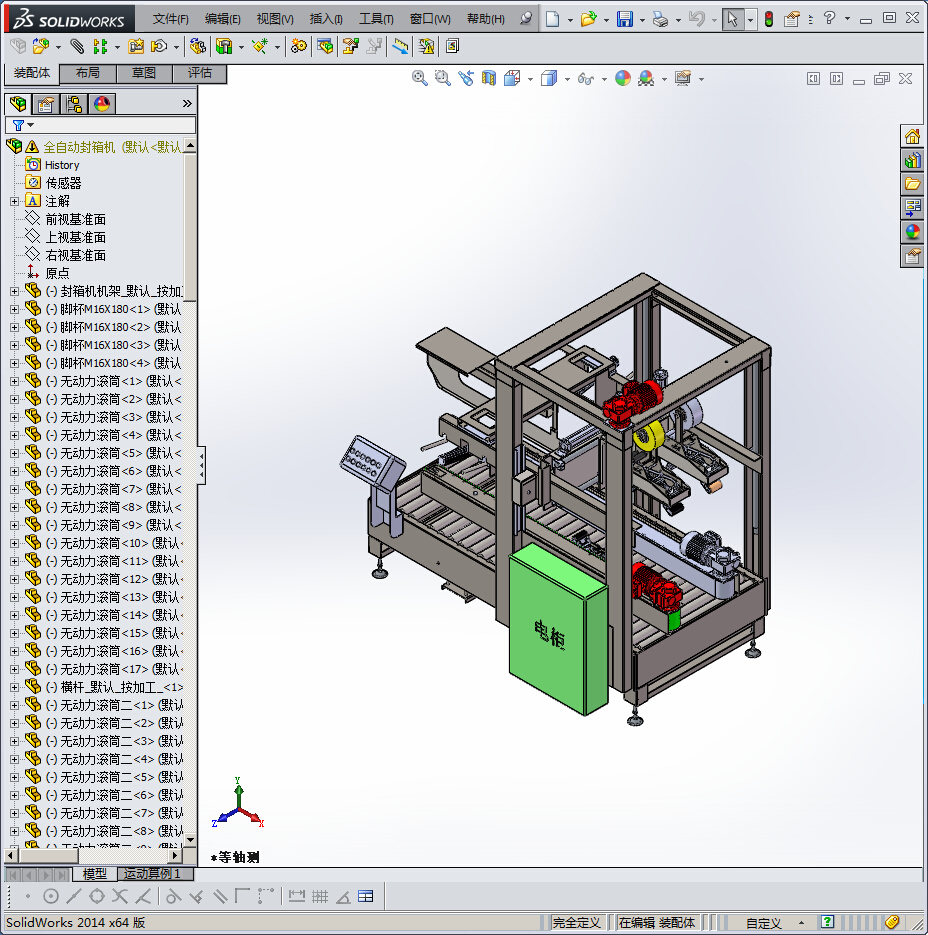Toggle the parallel snap icon
The image size is (928, 935).
click(x=219, y=896)
